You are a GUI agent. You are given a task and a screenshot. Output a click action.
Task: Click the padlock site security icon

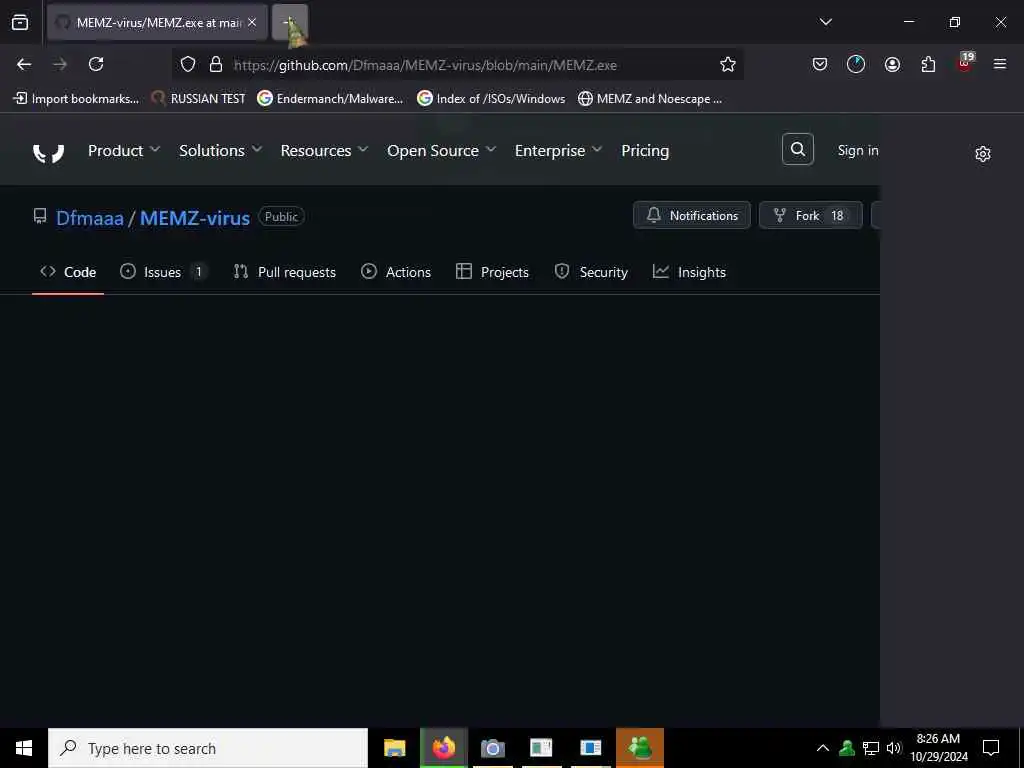216,64
